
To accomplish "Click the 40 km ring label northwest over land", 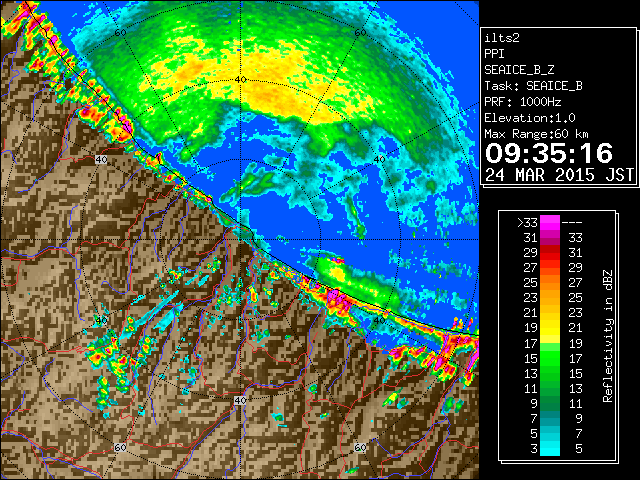I will pyautogui.click(x=101, y=159).
